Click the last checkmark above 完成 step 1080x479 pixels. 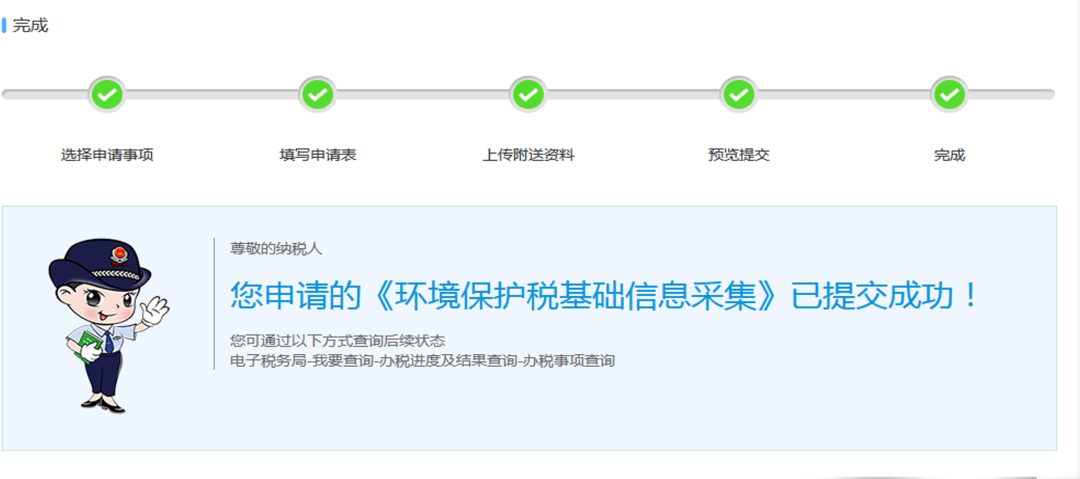(x=950, y=94)
